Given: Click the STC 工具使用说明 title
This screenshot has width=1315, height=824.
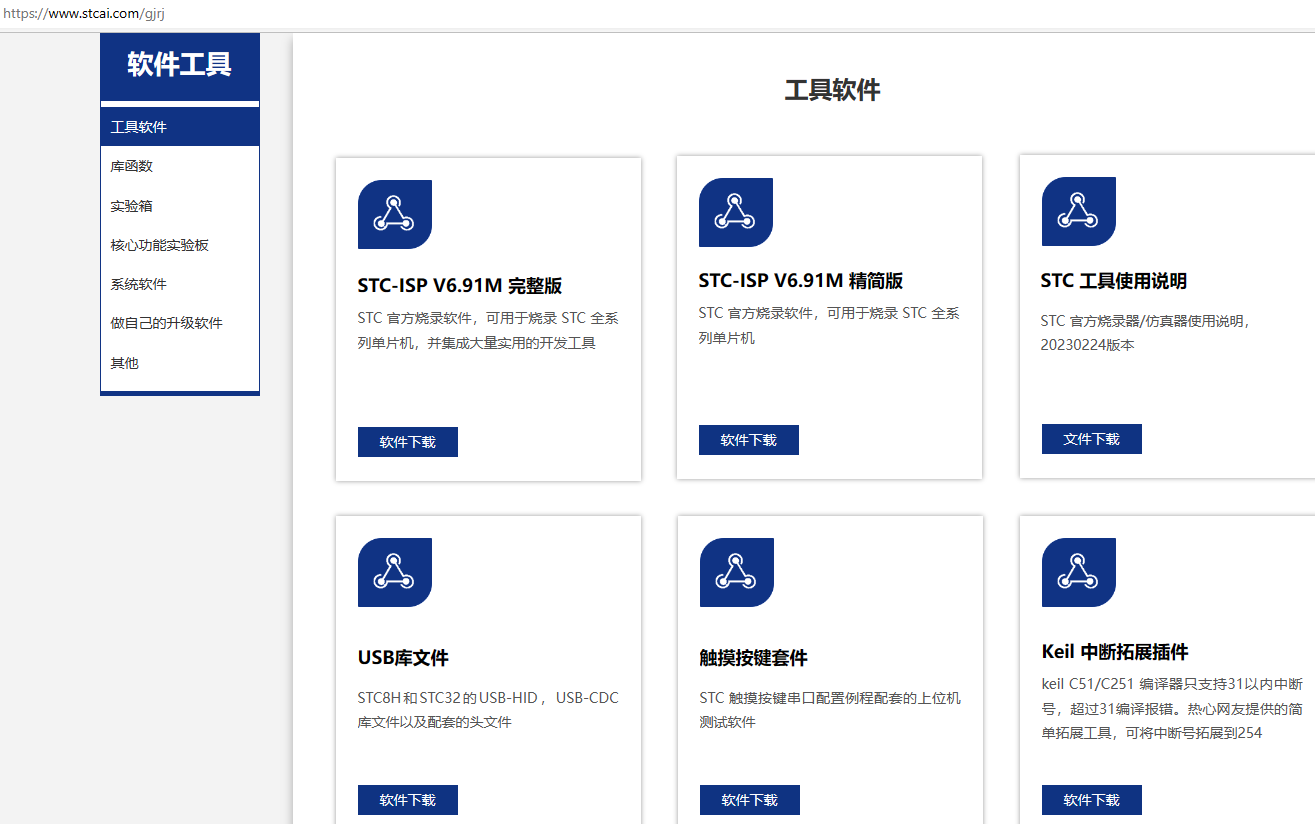Looking at the screenshot, I should [x=1114, y=281].
